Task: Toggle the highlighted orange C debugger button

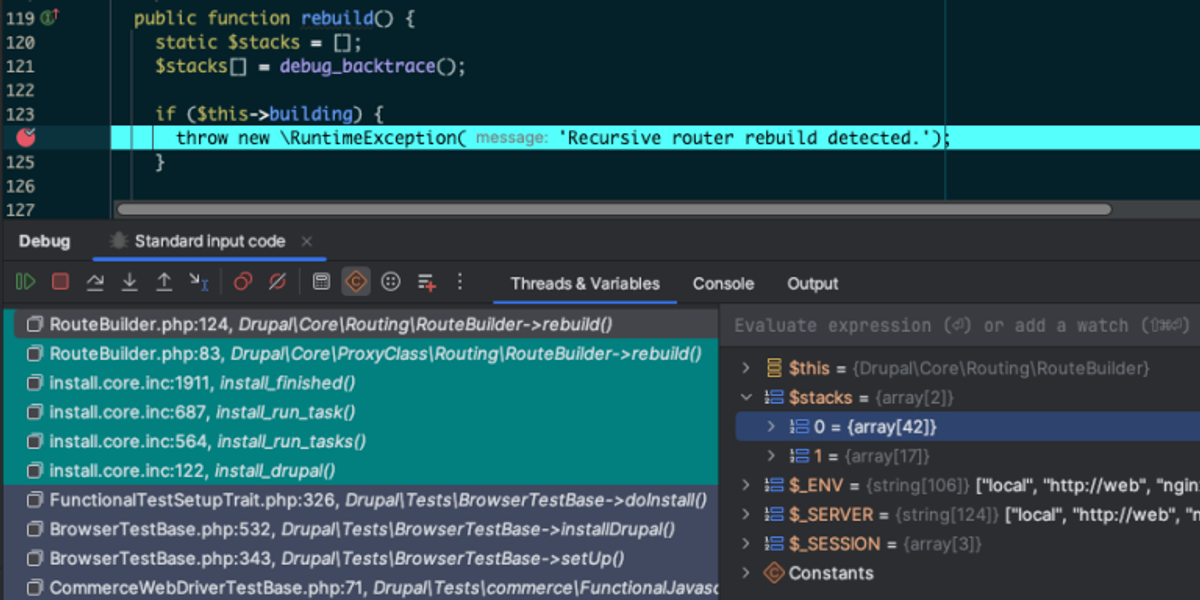Action: 355,282
